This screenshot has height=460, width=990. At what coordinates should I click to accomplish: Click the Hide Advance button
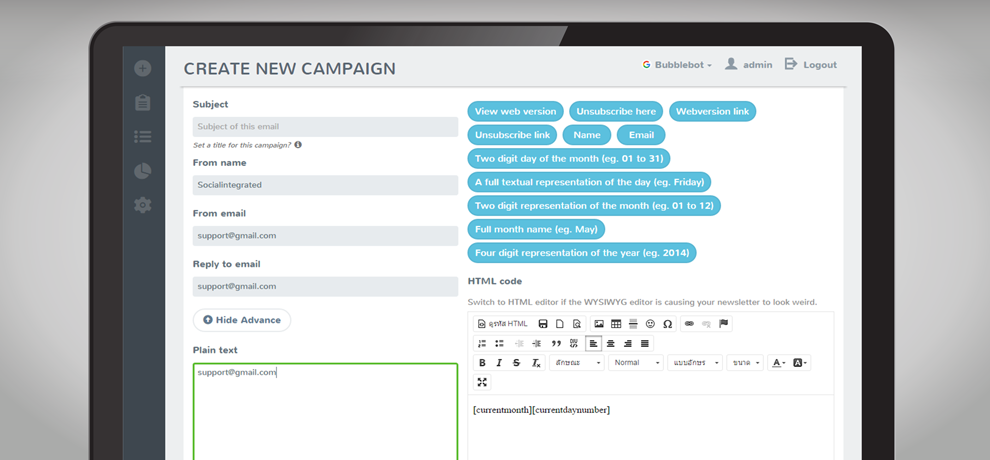tap(241, 320)
